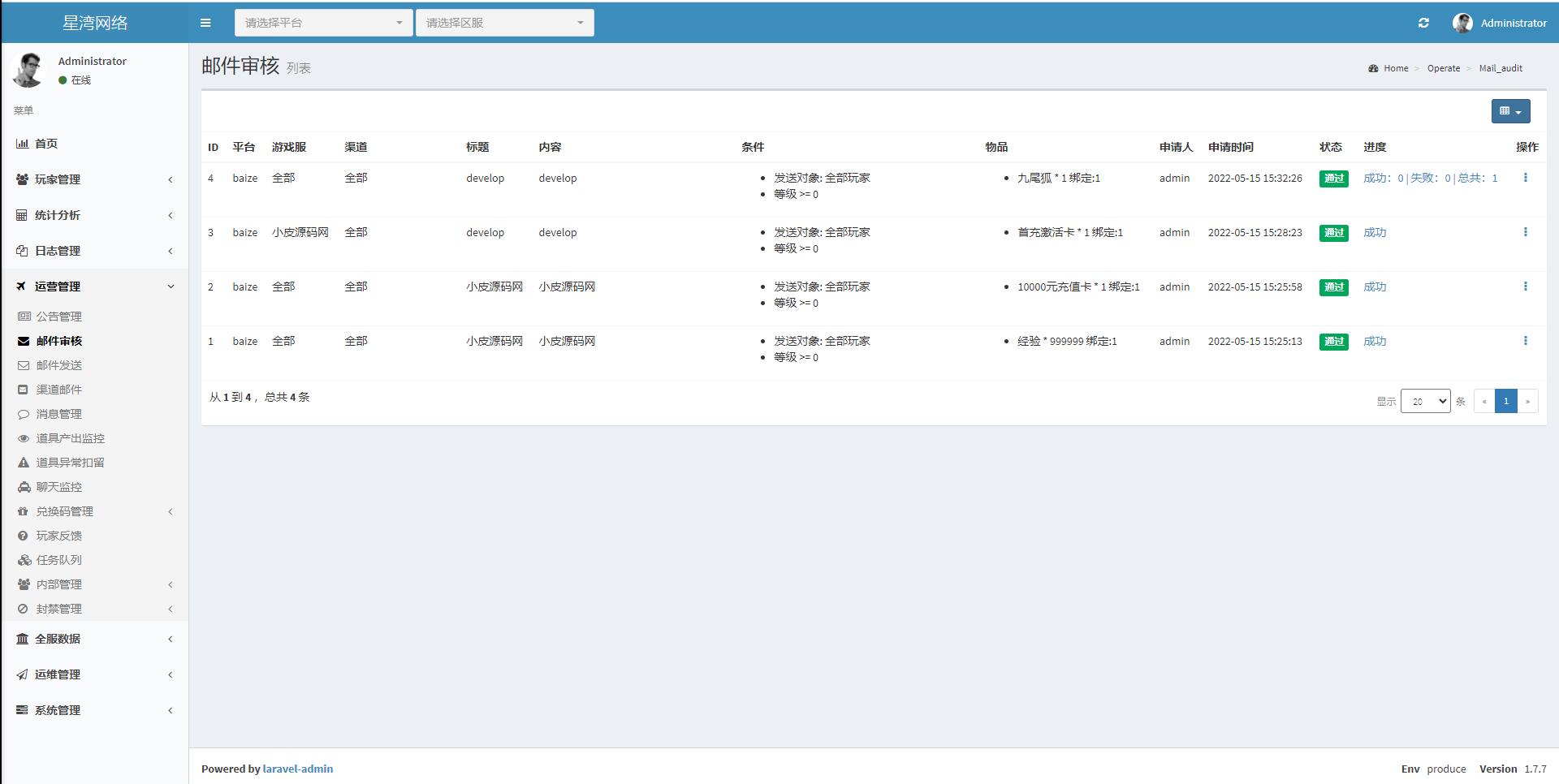
Task: Click the 通过 status badge on row 1
Action: click(x=1333, y=342)
